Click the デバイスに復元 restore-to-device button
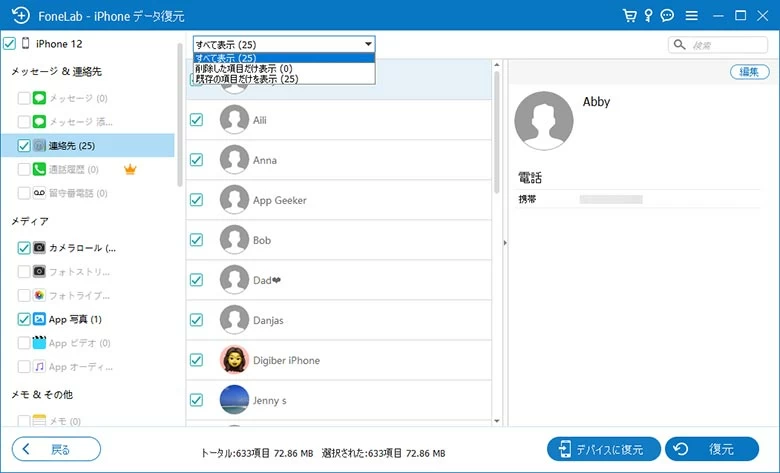 click(603, 449)
